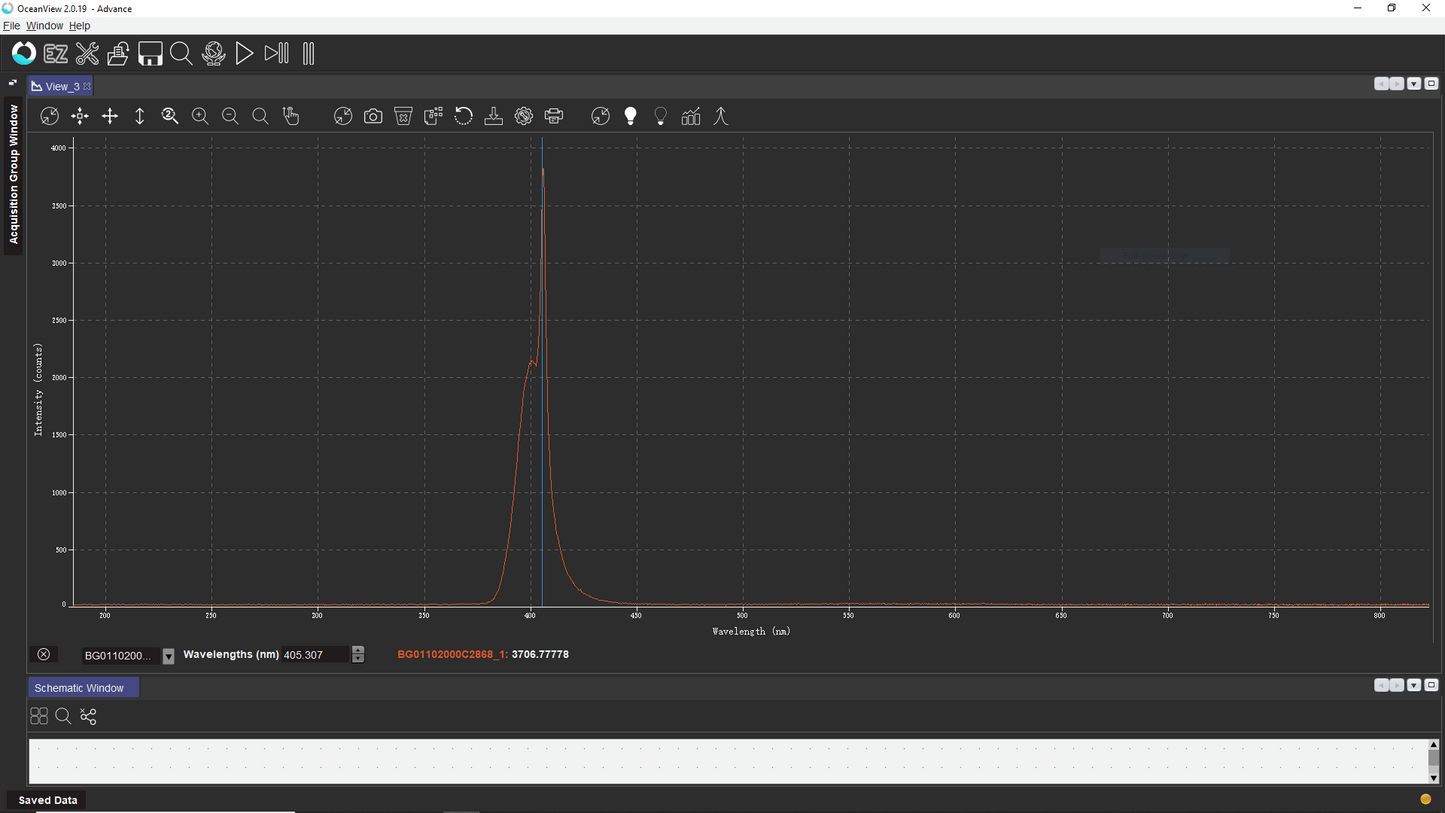Open the wrench and screwdriver tools icon

(x=87, y=53)
